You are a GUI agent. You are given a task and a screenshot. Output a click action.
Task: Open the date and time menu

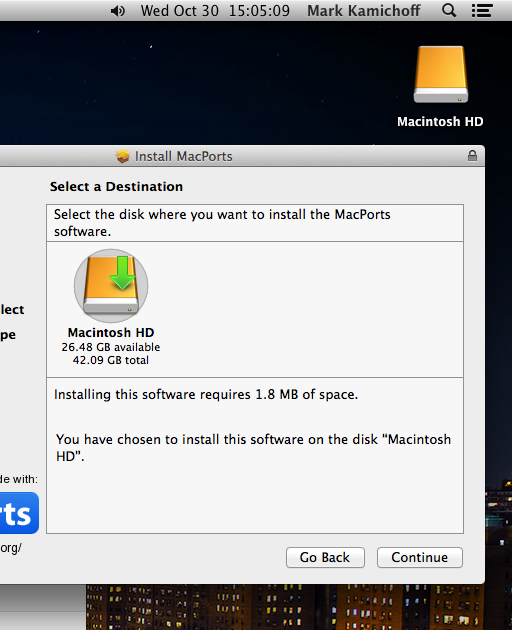click(x=215, y=11)
